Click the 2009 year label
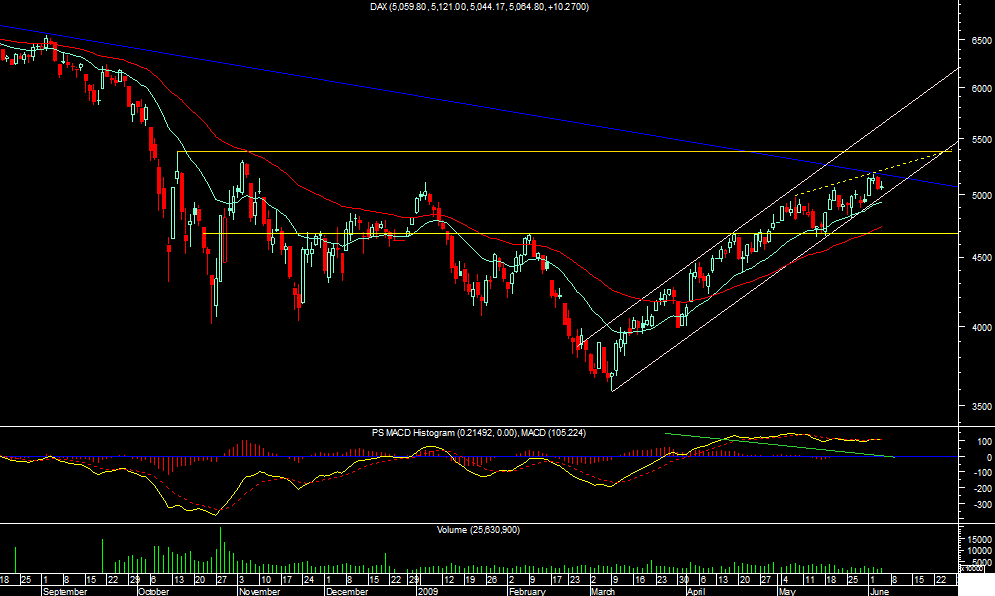The image size is (995, 596). (x=428, y=591)
